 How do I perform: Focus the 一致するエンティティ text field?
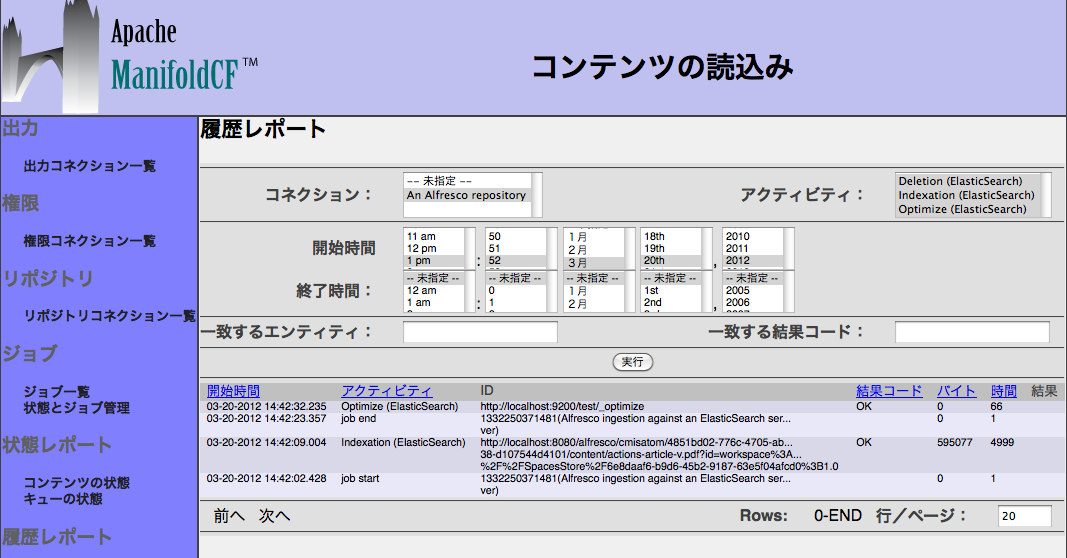point(480,332)
